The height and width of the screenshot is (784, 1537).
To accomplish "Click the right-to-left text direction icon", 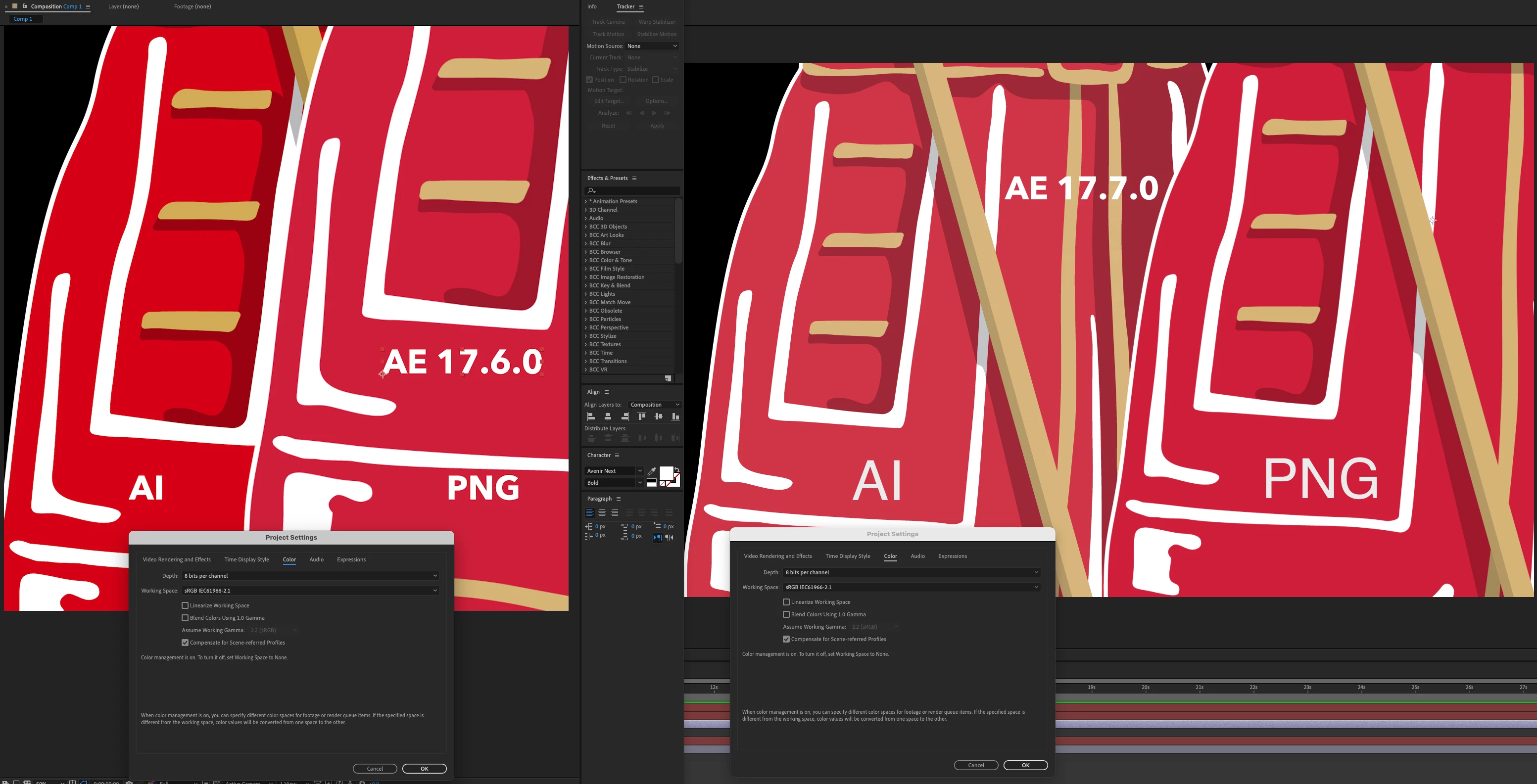I will coord(670,537).
